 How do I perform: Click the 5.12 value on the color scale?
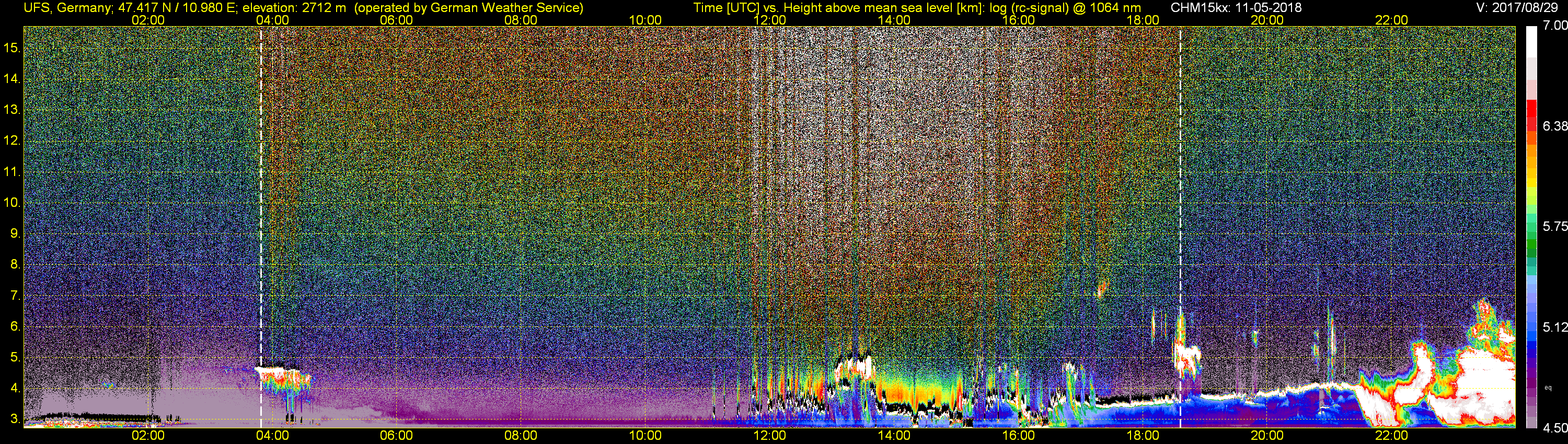[x=1554, y=327]
